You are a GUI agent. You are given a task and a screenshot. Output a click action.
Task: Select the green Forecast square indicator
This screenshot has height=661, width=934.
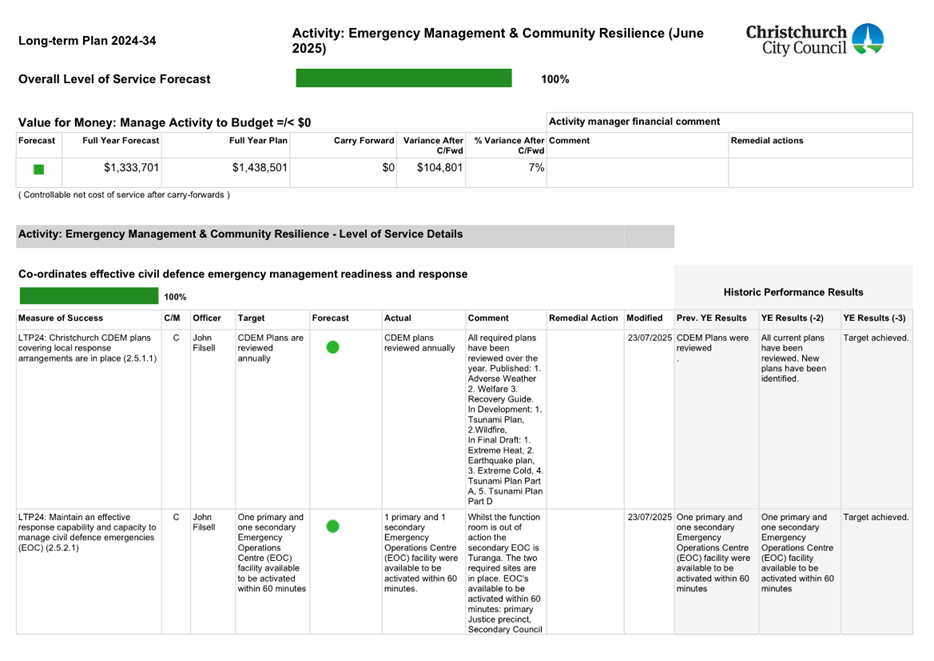point(37,170)
